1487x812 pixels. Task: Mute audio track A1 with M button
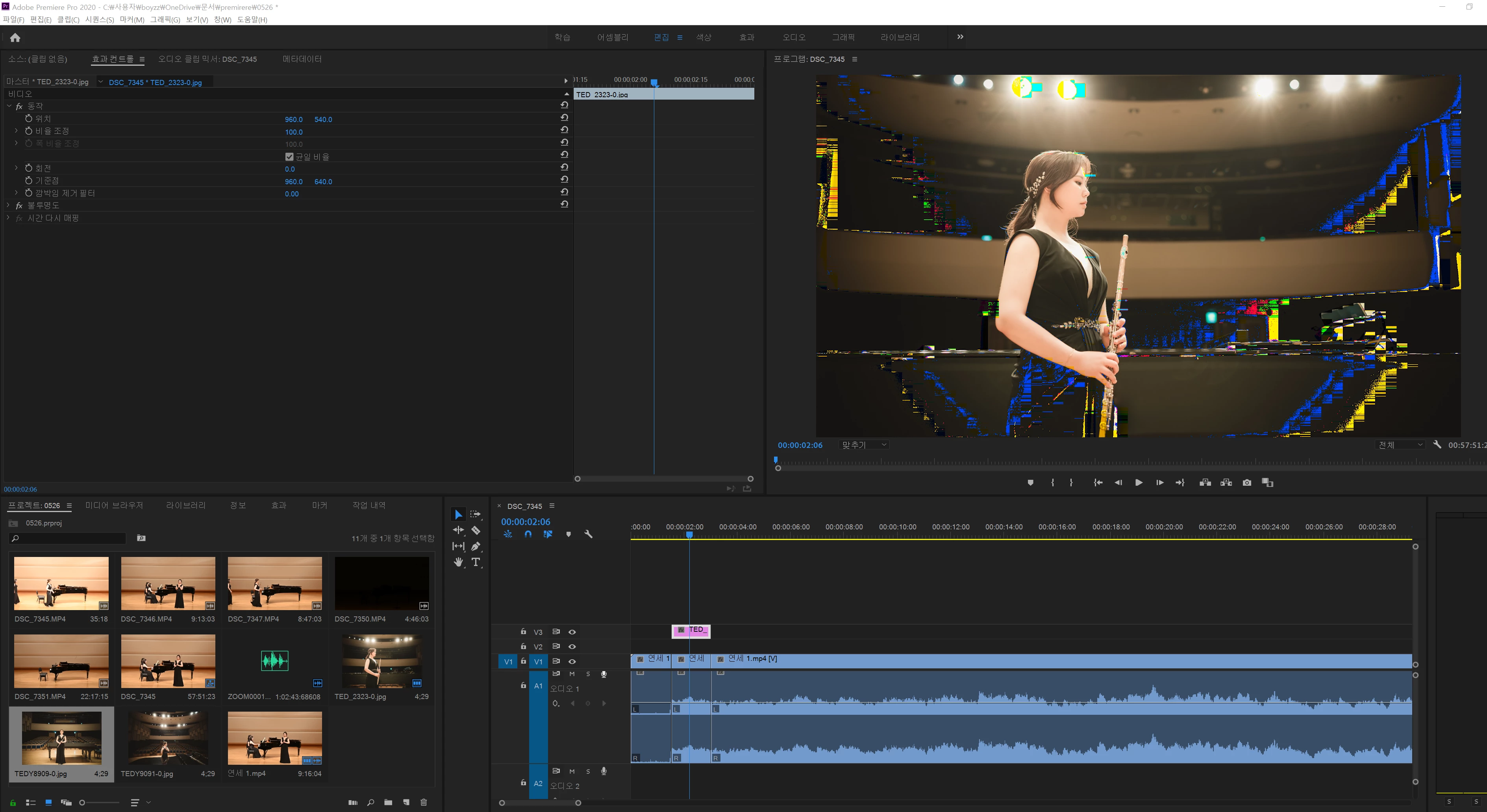pyautogui.click(x=572, y=674)
